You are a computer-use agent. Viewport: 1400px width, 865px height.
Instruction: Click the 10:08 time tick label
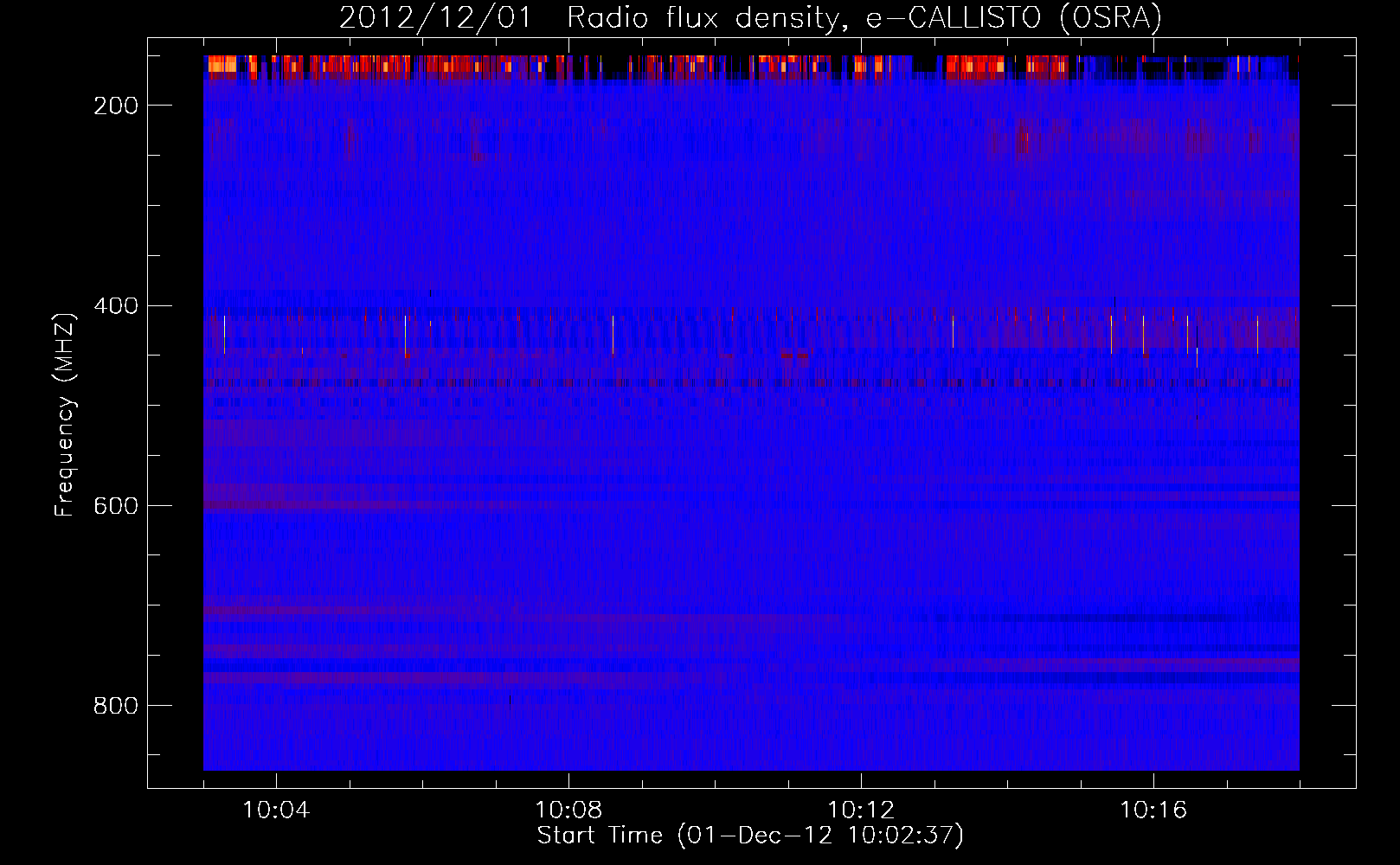tap(568, 810)
